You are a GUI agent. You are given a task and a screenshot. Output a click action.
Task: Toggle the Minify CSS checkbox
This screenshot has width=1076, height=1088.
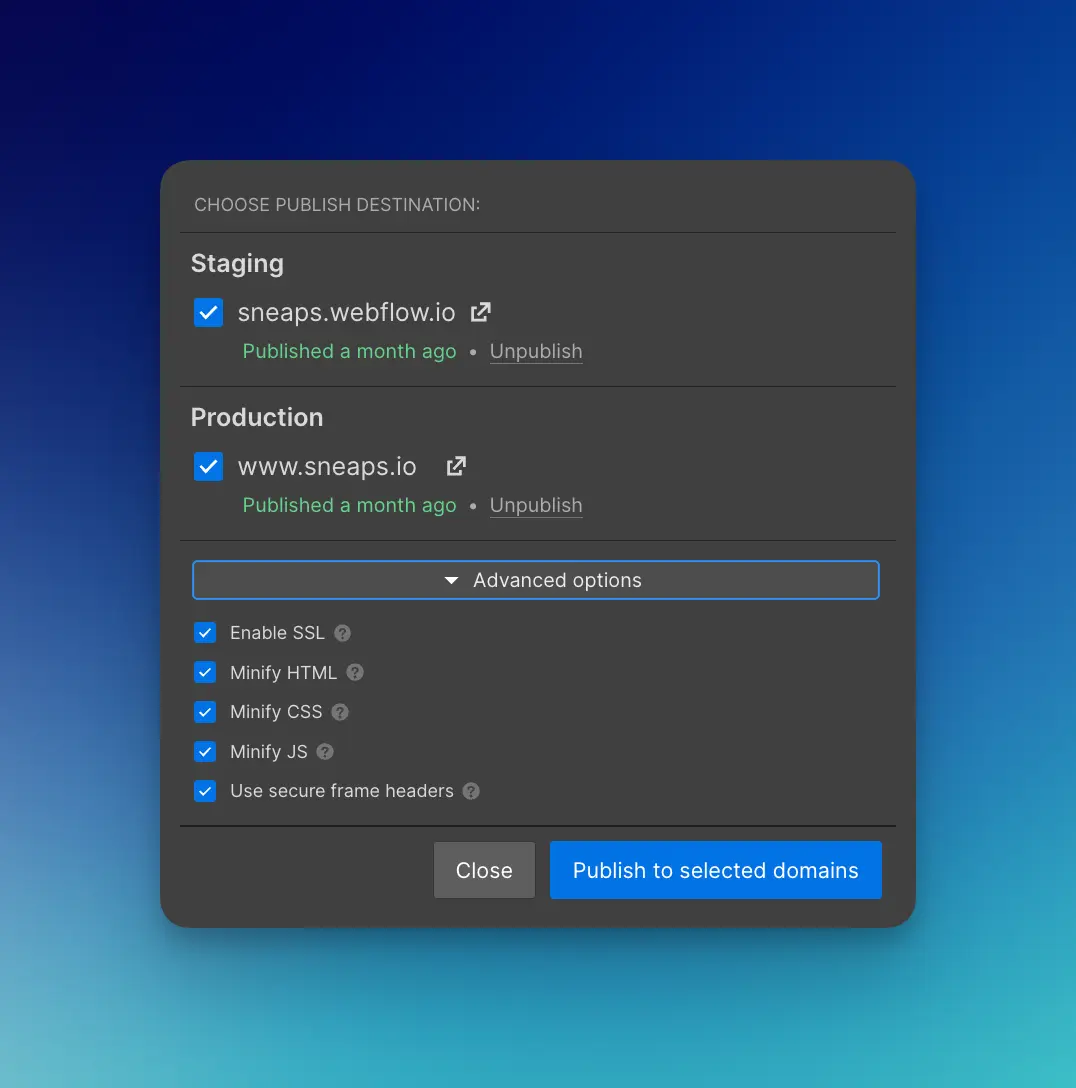tap(205, 712)
